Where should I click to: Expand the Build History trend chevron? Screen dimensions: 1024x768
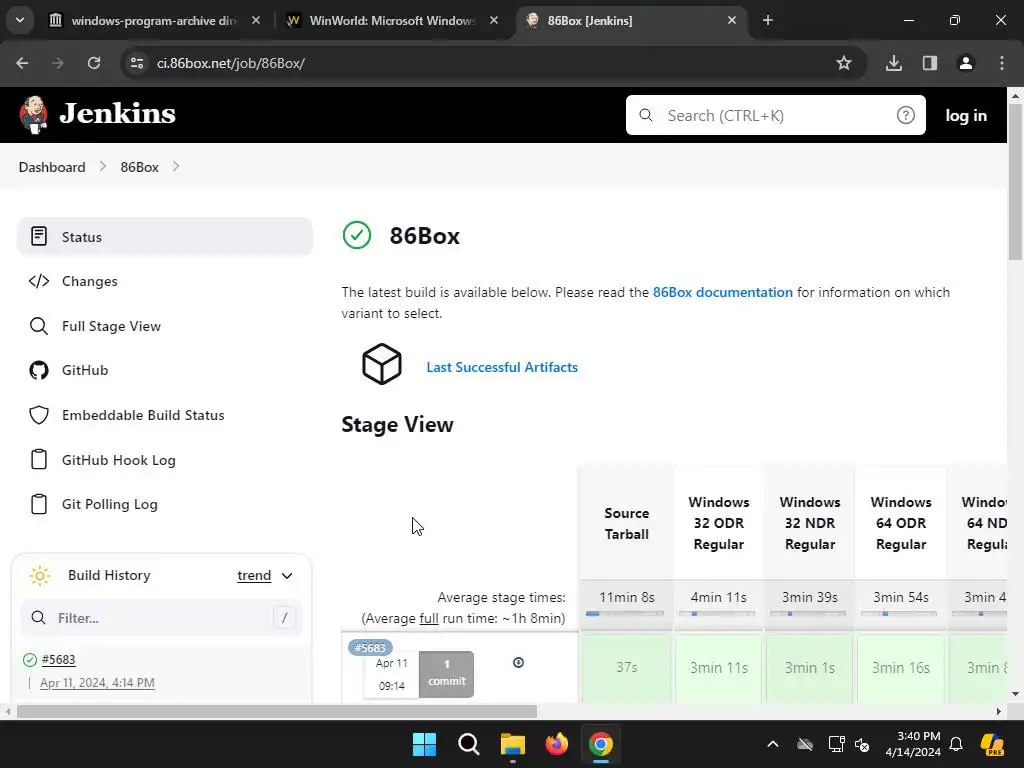[x=287, y=575]
